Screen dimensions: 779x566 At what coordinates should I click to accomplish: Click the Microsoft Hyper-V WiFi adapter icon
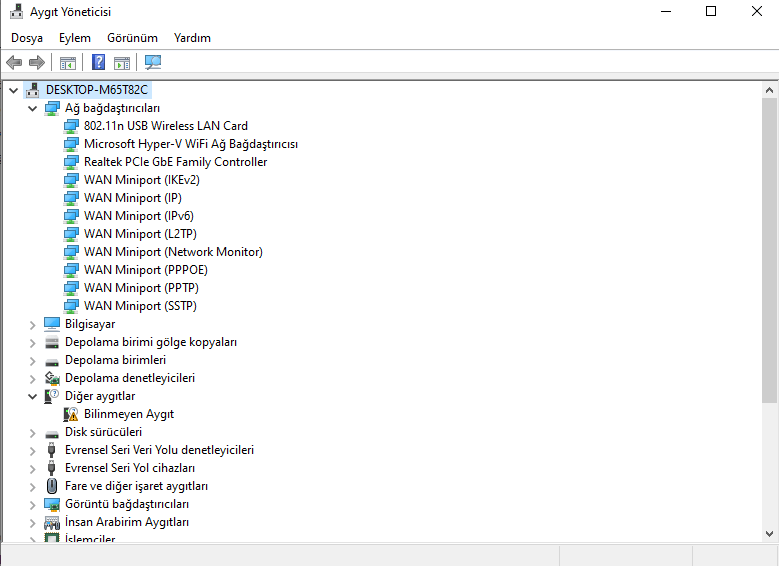click(71, 144)
